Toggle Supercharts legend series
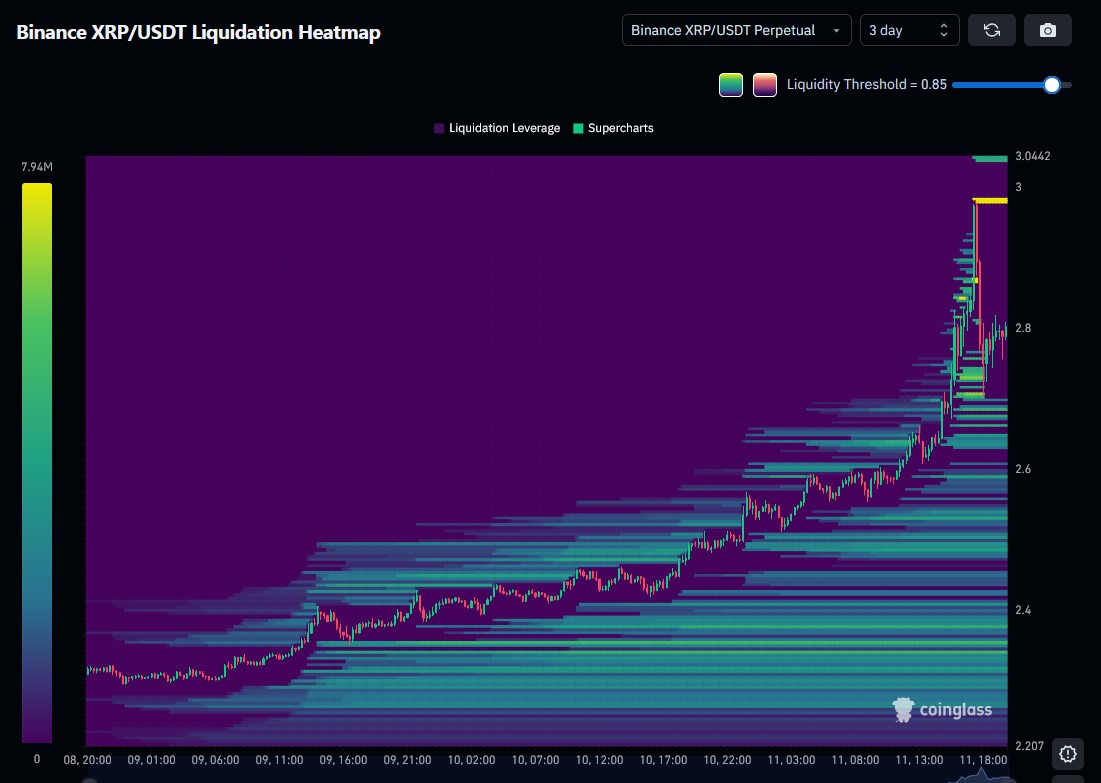Screen dimensions: 1101x783 pos(614,128)
